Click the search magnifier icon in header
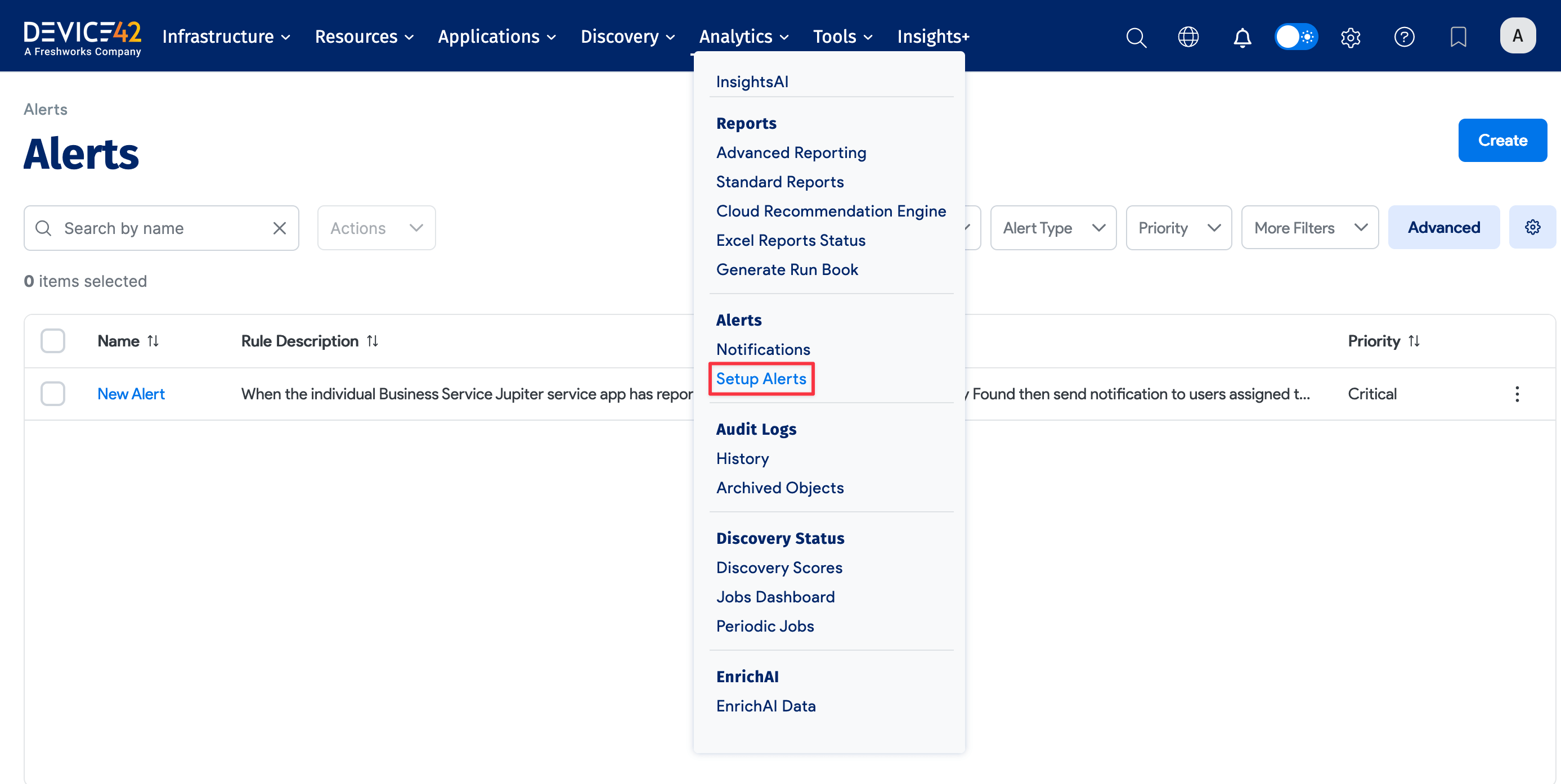Screen dimensions: 1561x784 (1136, 37)
